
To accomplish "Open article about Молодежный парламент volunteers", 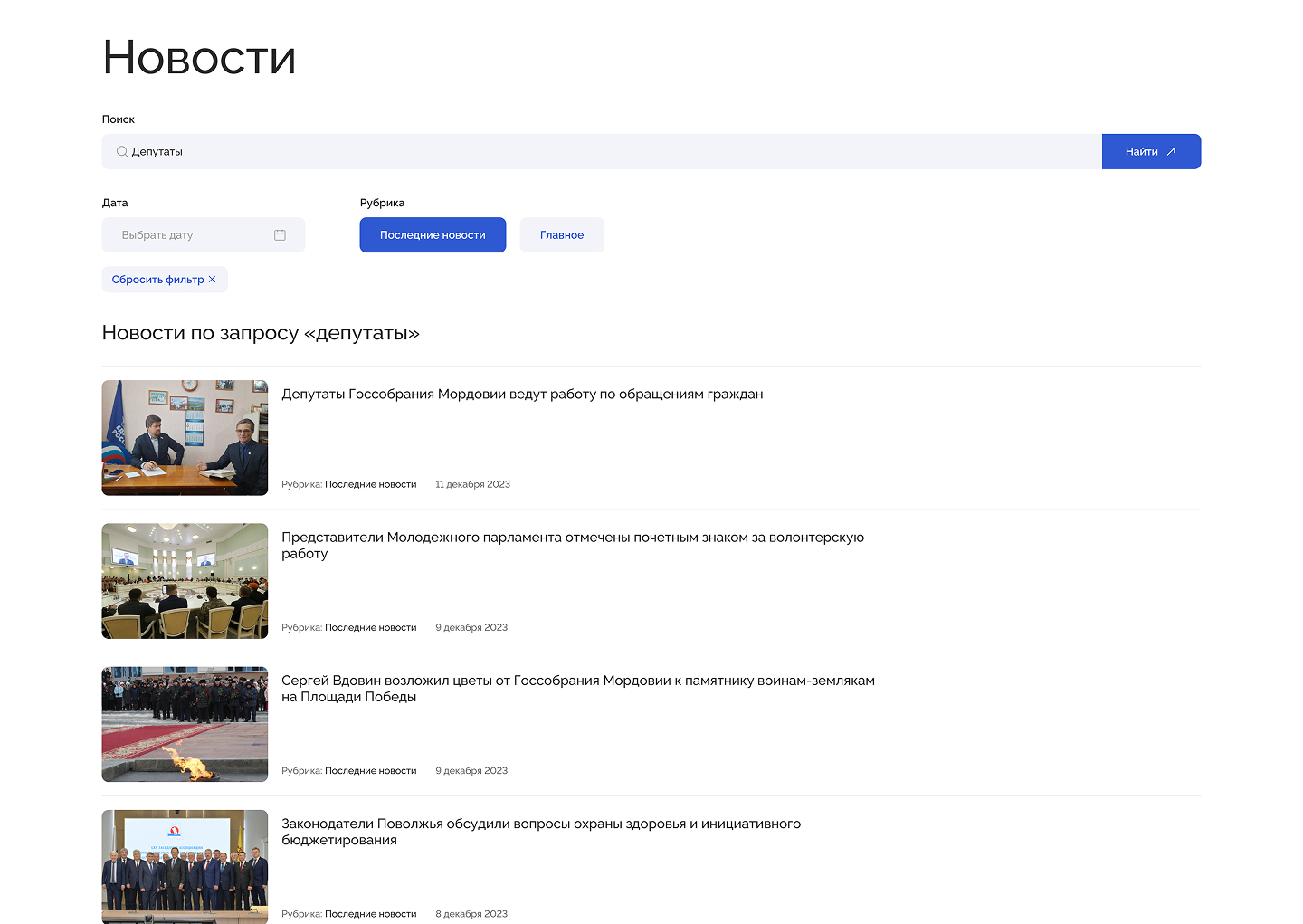I will 573,545.
